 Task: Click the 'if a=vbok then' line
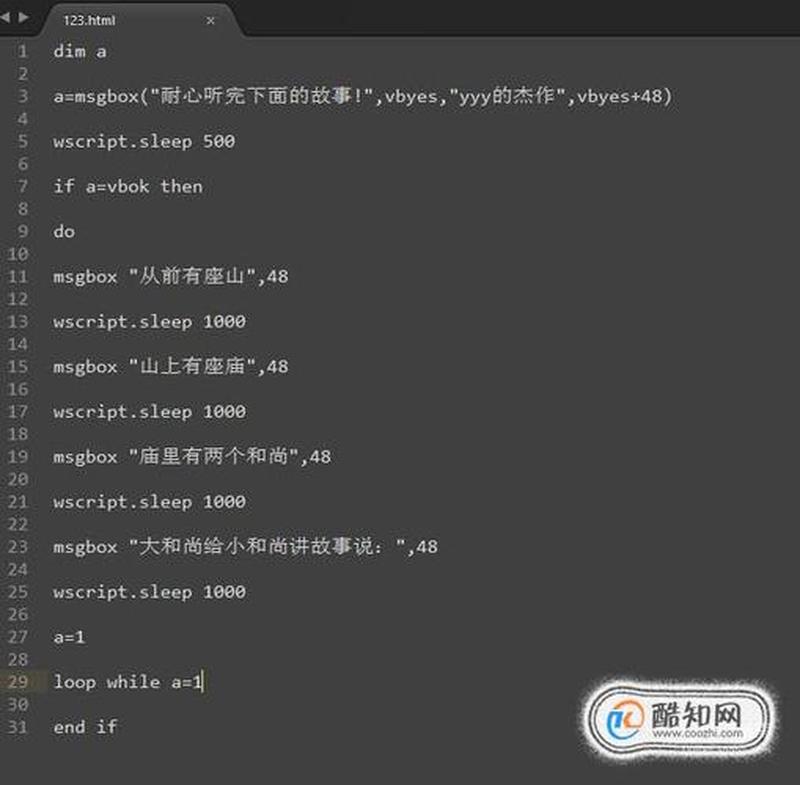coord(128,186)
